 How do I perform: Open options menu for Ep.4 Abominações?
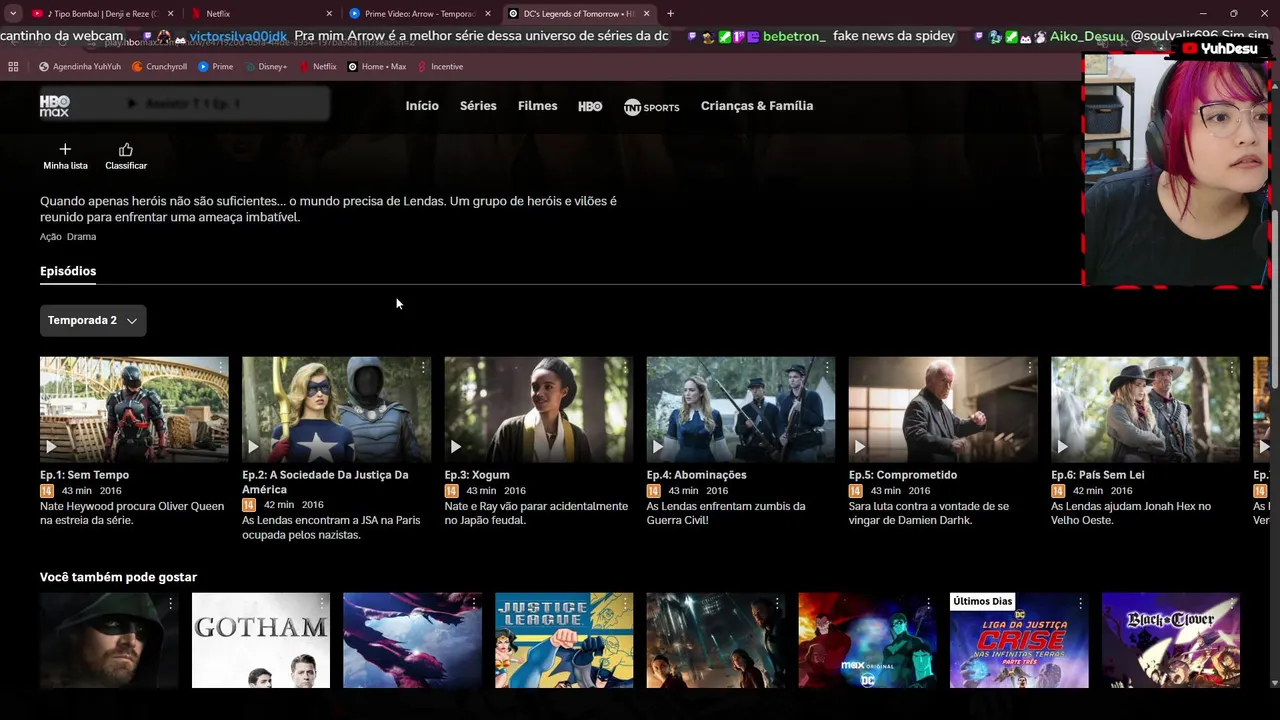point(827,368)
